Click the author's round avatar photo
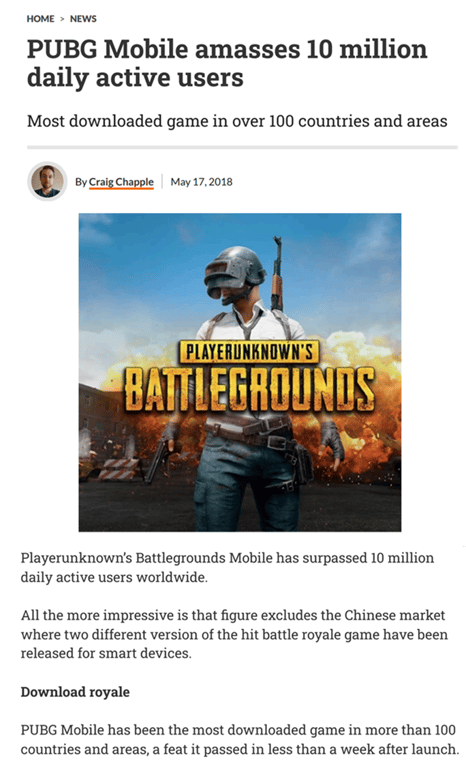This screenshot has height=768, width=466. tap(47, 181)
